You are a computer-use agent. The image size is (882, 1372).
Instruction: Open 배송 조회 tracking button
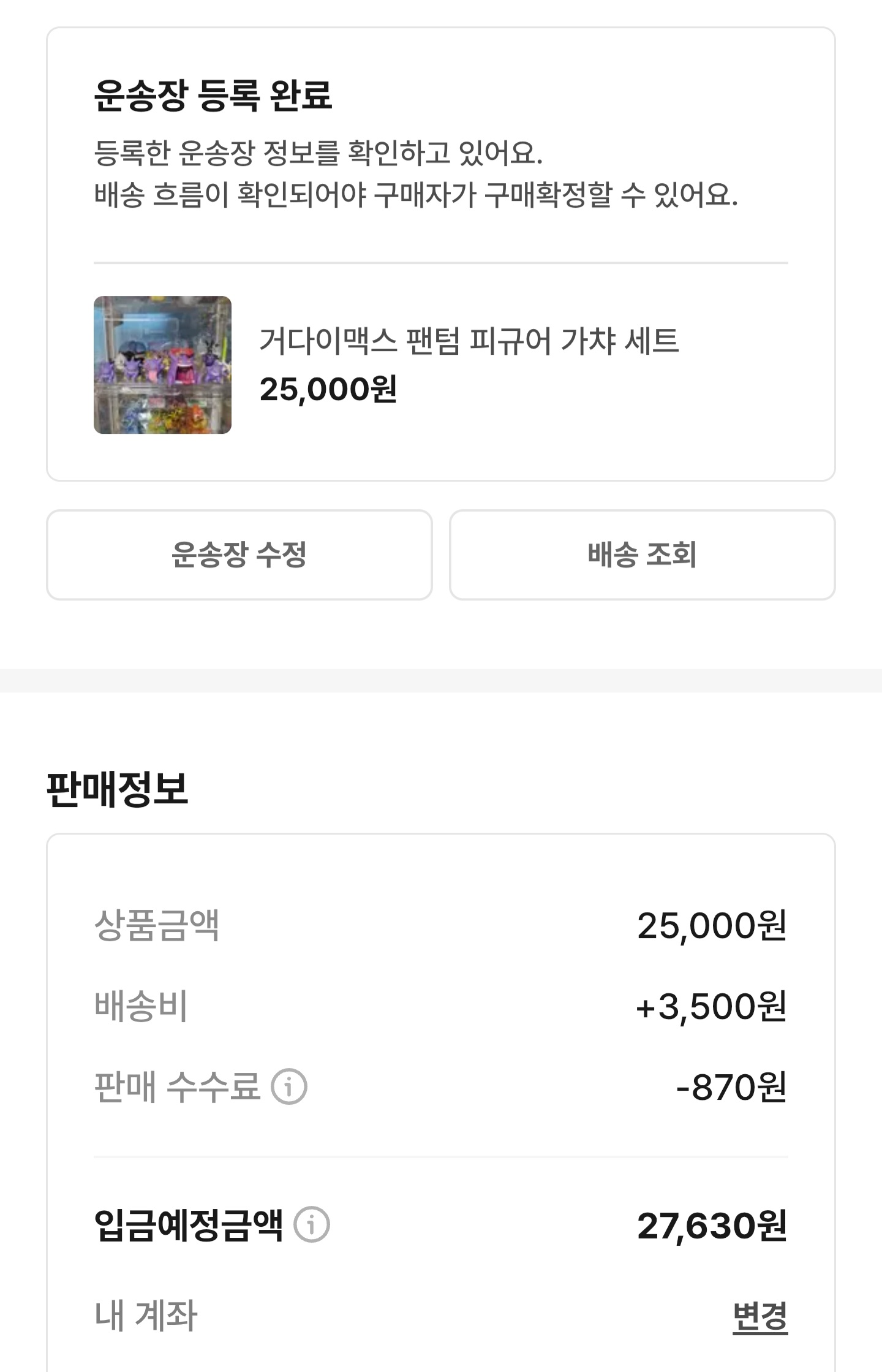(x=642, y=555)
